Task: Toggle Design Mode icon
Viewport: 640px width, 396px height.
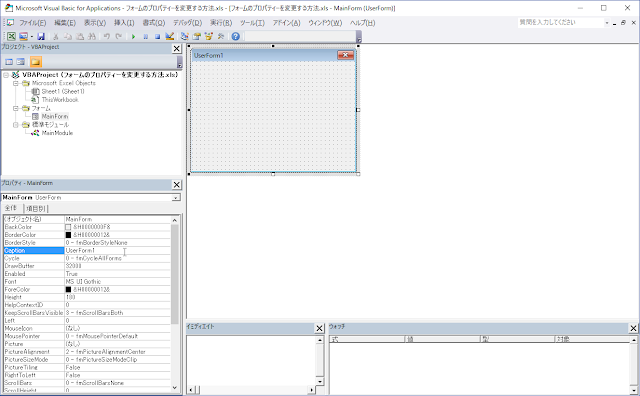Action: pyautogui.click(x=170, y=36)
